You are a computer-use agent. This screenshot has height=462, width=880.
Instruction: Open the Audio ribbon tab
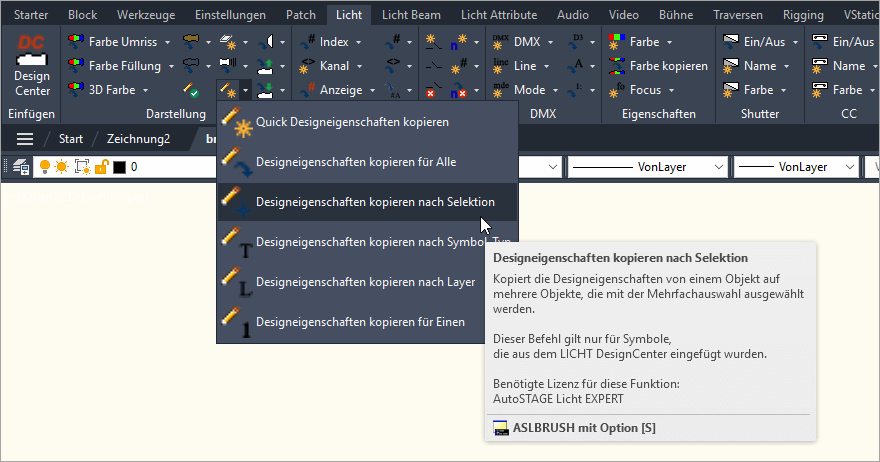[572, 15]
